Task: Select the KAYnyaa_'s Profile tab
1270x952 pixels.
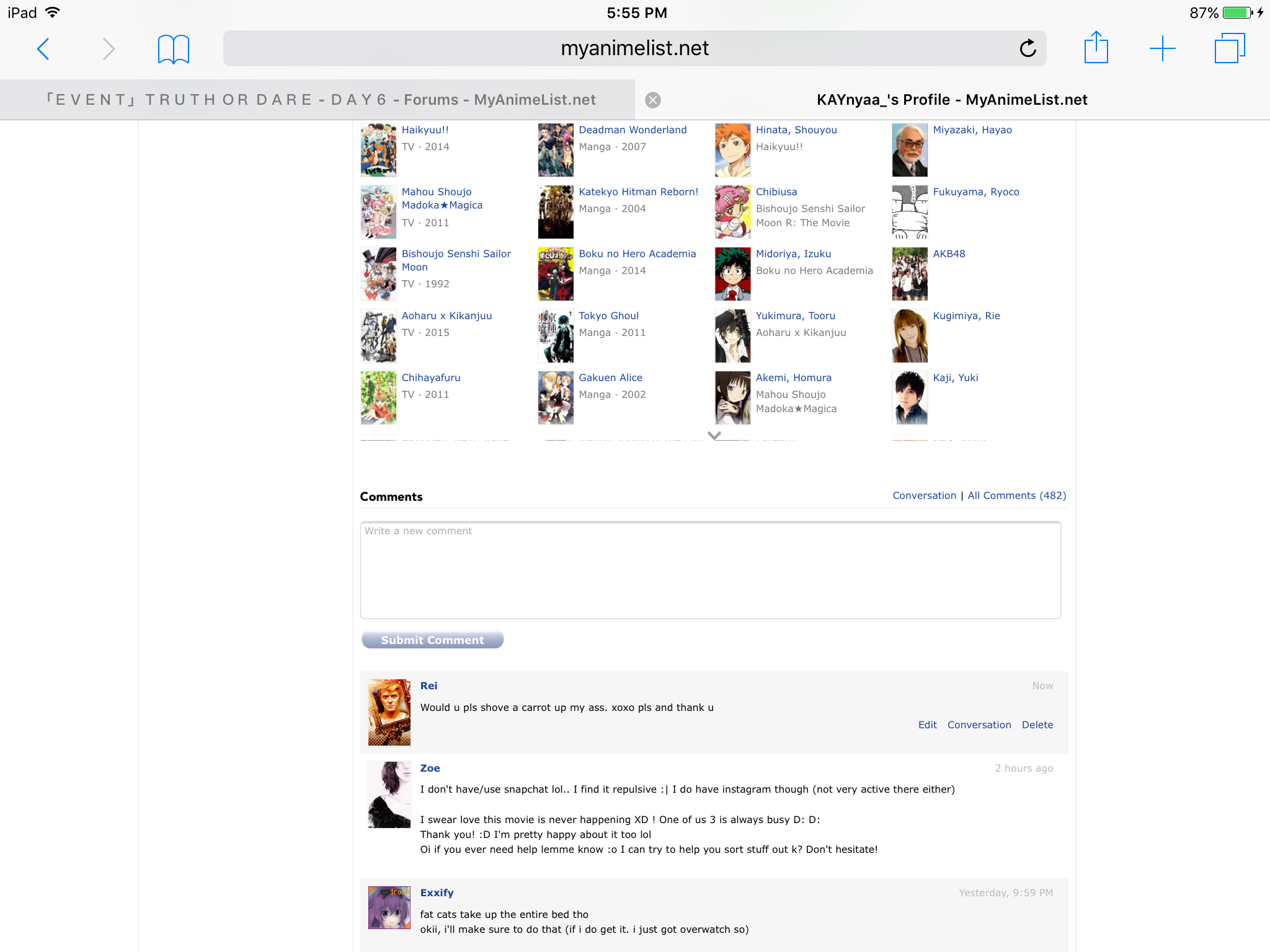Action: tap(951, 100)
